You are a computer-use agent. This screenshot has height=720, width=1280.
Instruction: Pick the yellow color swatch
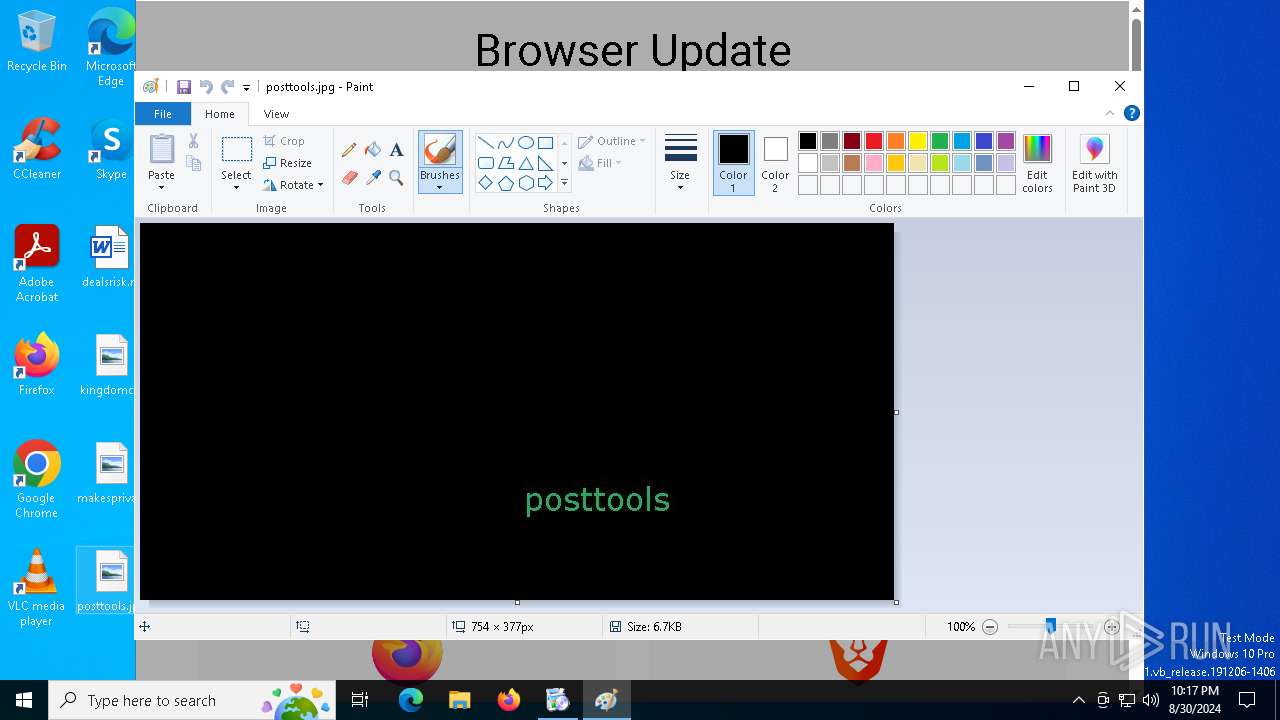[x=918, y=141]
